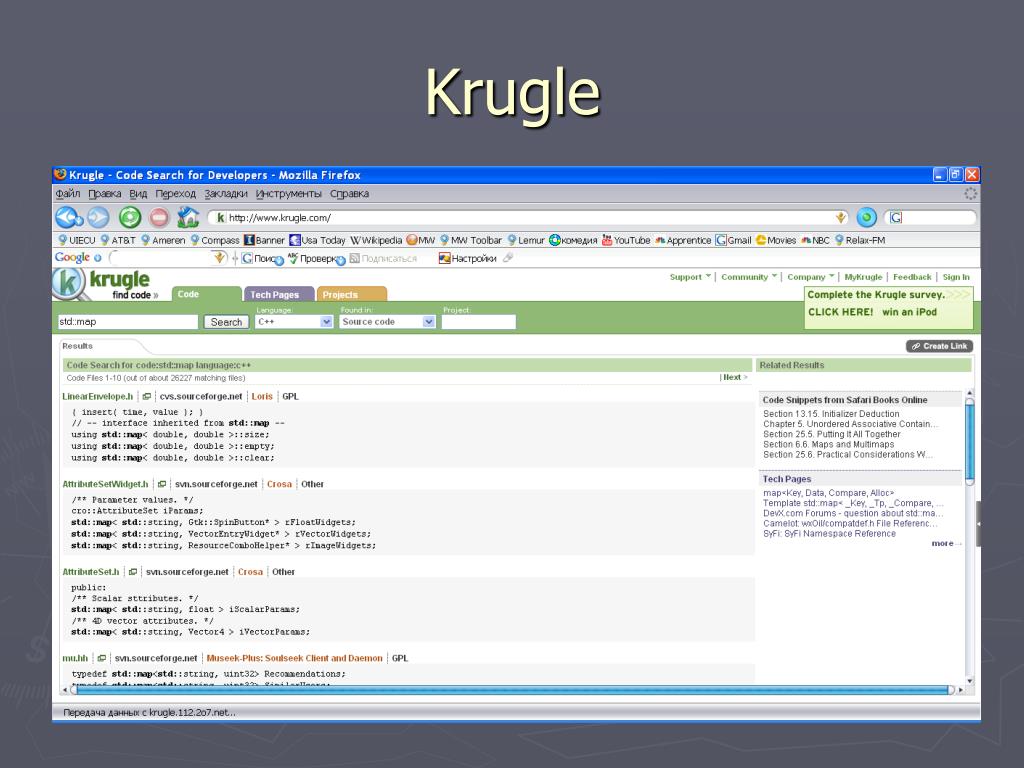Image resolution: width=1024 pixels, height=768 pixels.
Task: Switch to the Tech Pages tab
Action: pyautogui.click(x=278, y=295)
